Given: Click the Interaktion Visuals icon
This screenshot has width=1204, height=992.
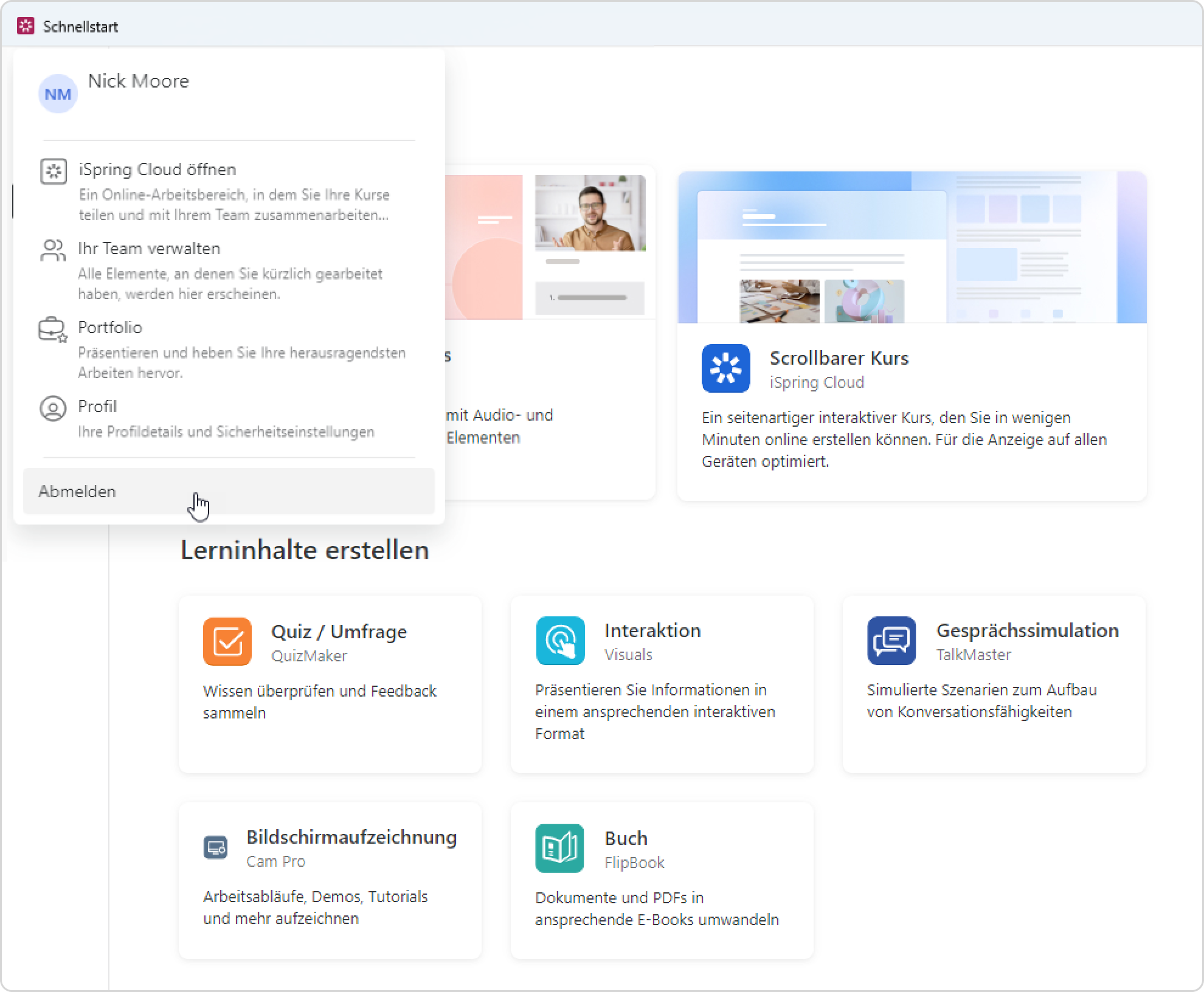Looking at the screenshot, I should (560, 641).
